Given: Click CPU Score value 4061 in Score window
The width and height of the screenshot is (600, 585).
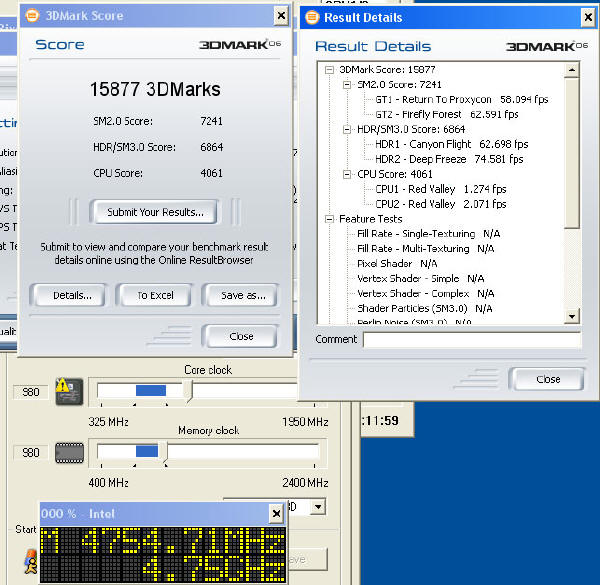Looking at the screenshot, I should [212, 173].
